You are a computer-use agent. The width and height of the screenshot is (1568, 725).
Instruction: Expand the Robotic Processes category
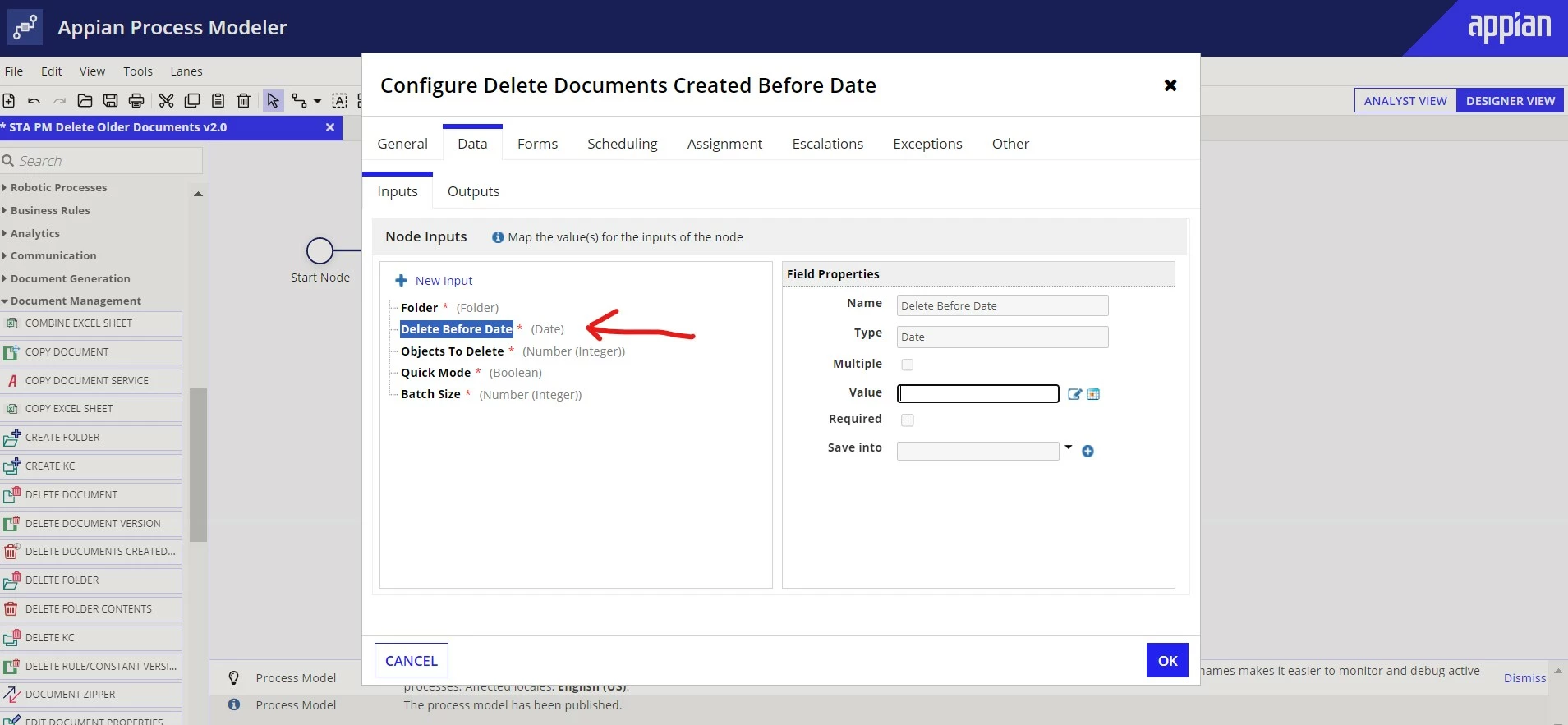[x=54, y=188]
